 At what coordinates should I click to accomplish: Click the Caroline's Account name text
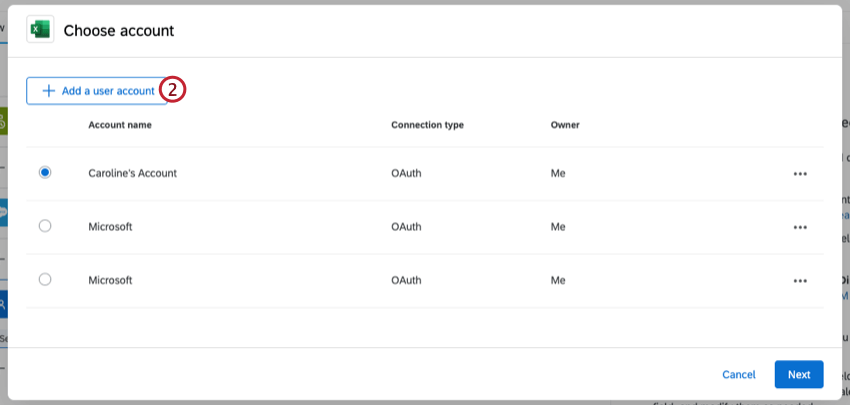click(132, 173)
